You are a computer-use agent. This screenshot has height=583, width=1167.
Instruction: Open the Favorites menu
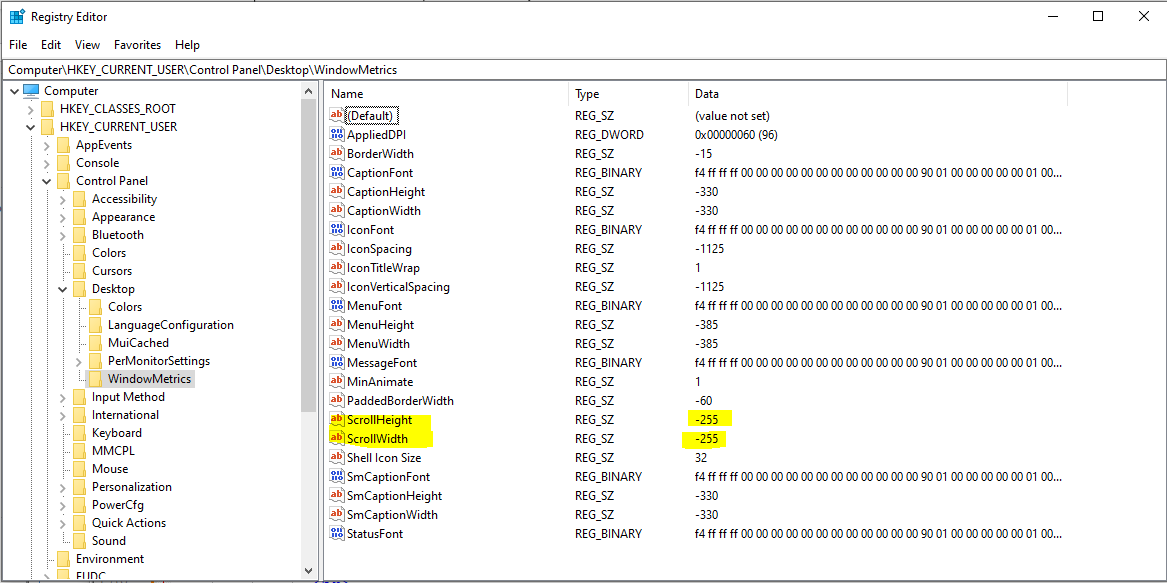point(138,45)
